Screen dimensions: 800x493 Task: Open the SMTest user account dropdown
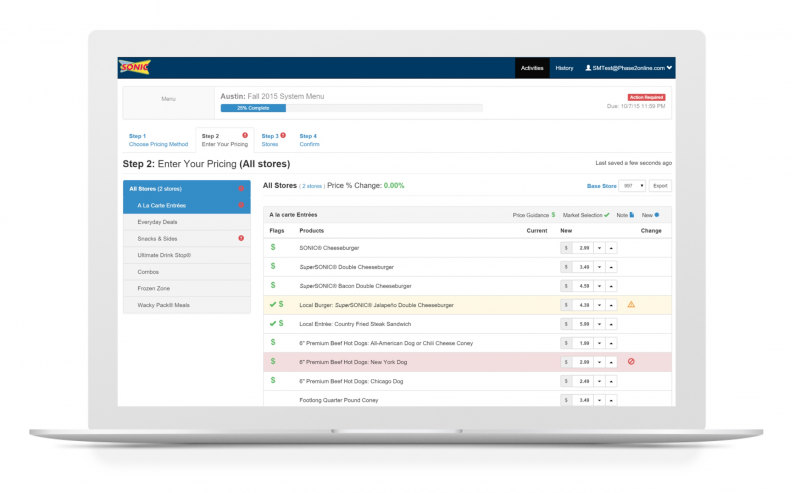629,68
